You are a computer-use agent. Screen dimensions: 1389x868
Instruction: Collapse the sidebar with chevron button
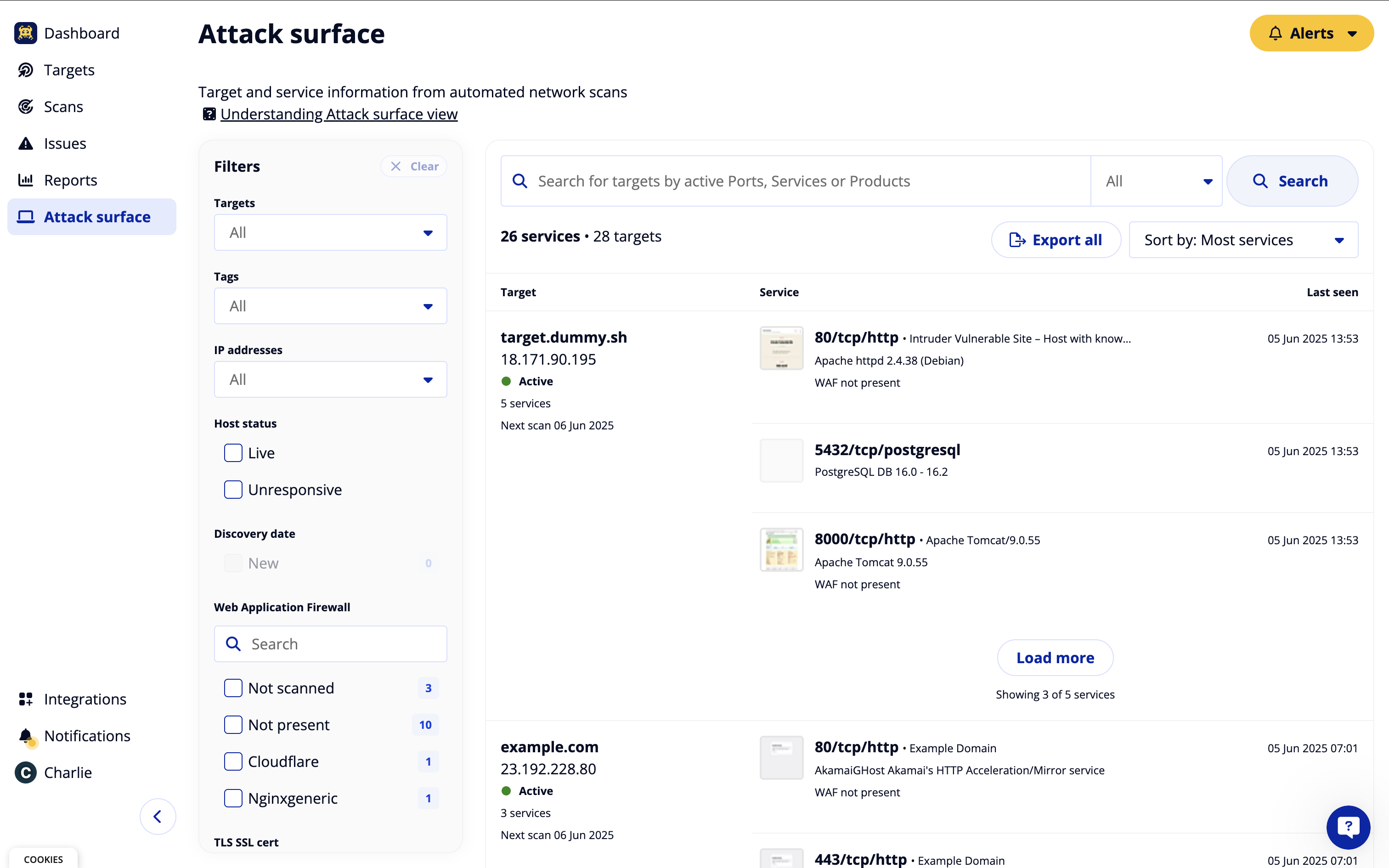pos(157,817)
